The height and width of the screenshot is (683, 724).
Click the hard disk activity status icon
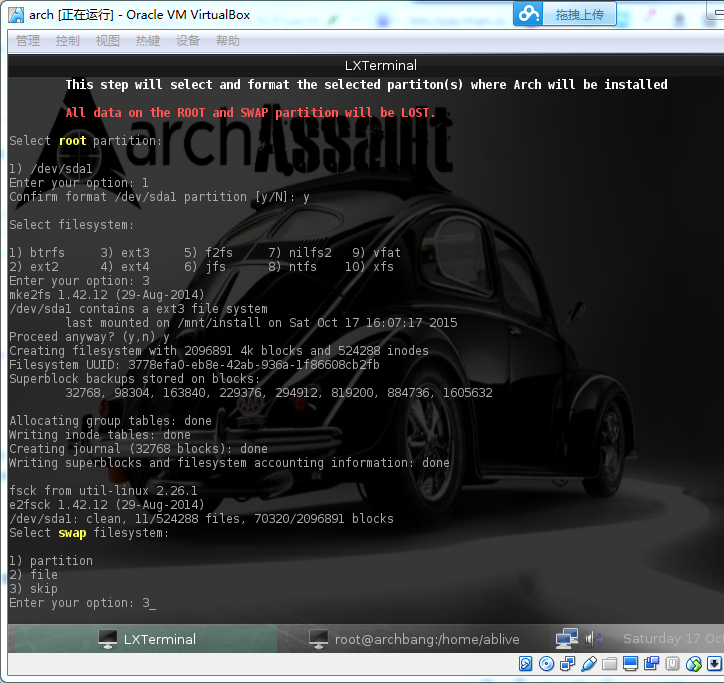(x=525, y=664)
